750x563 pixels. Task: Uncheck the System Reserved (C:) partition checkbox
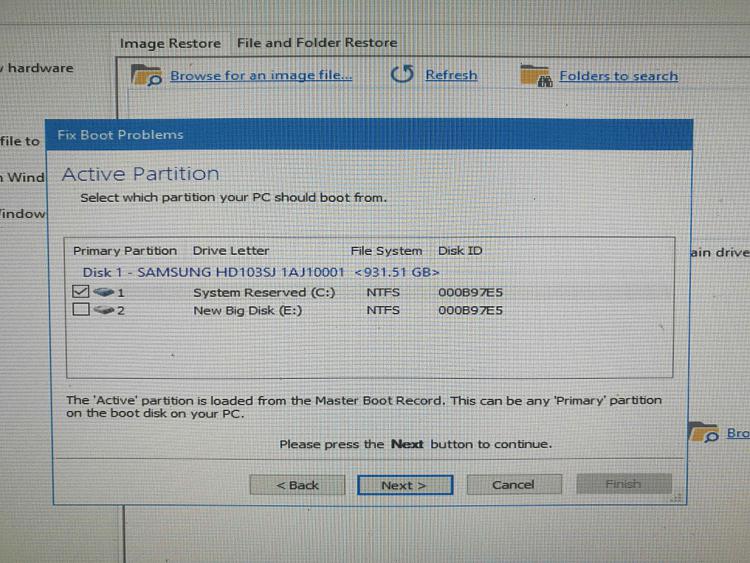tap(81, 291)
